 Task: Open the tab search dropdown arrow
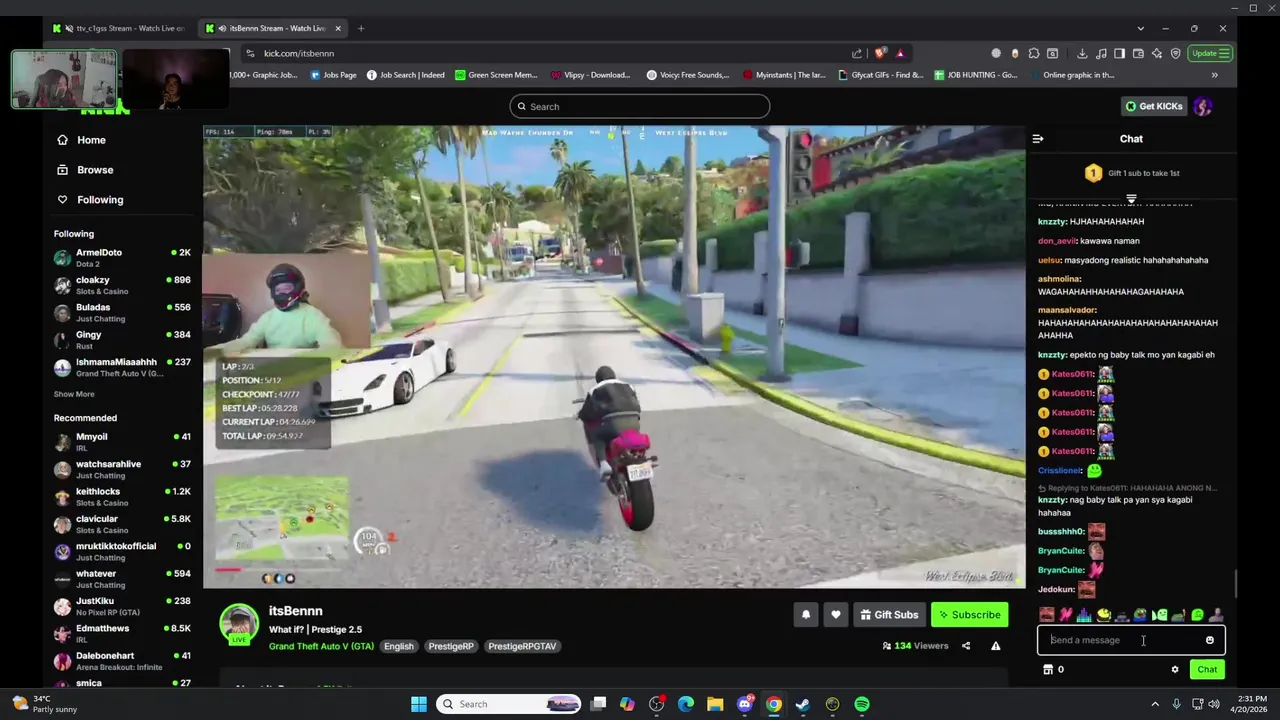coord(1140,28)
